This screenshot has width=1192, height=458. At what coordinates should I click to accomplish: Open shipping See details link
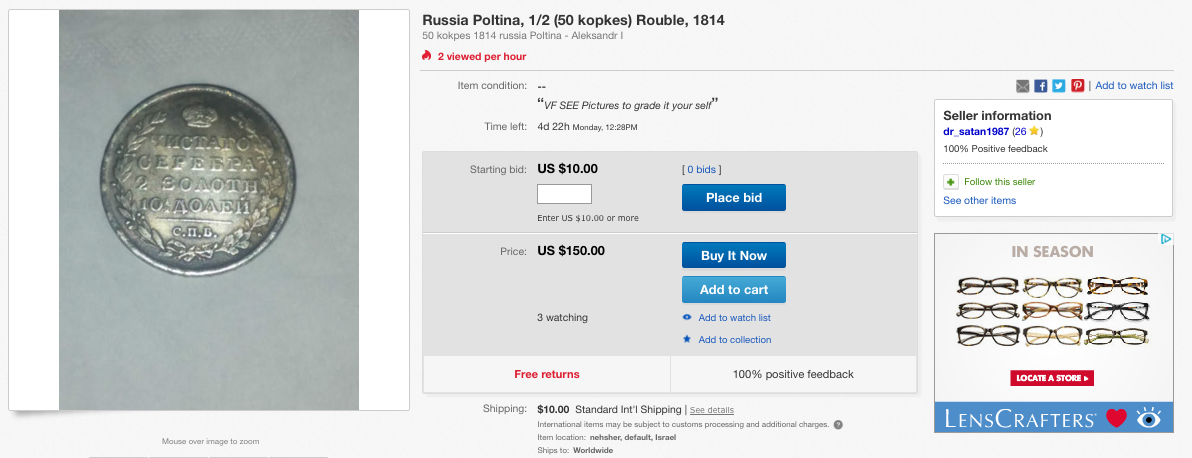point(712,410)
